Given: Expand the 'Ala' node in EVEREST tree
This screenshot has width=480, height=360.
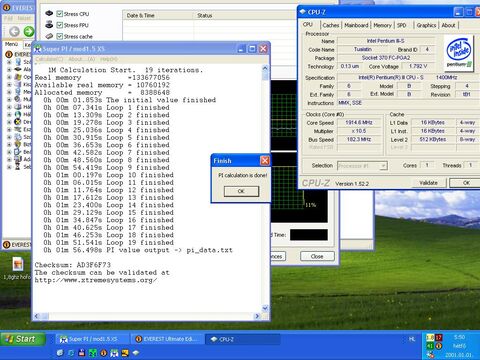Looking at the screenshot, I should click(9, 69).
